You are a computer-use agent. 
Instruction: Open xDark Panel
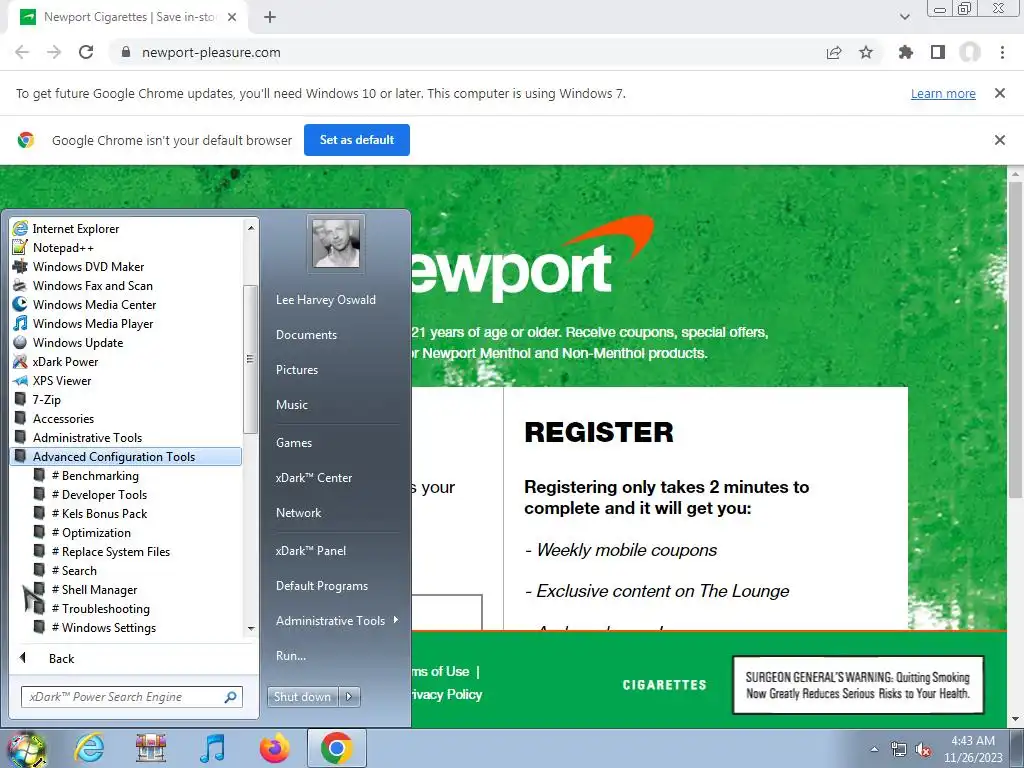pos(311,551)
